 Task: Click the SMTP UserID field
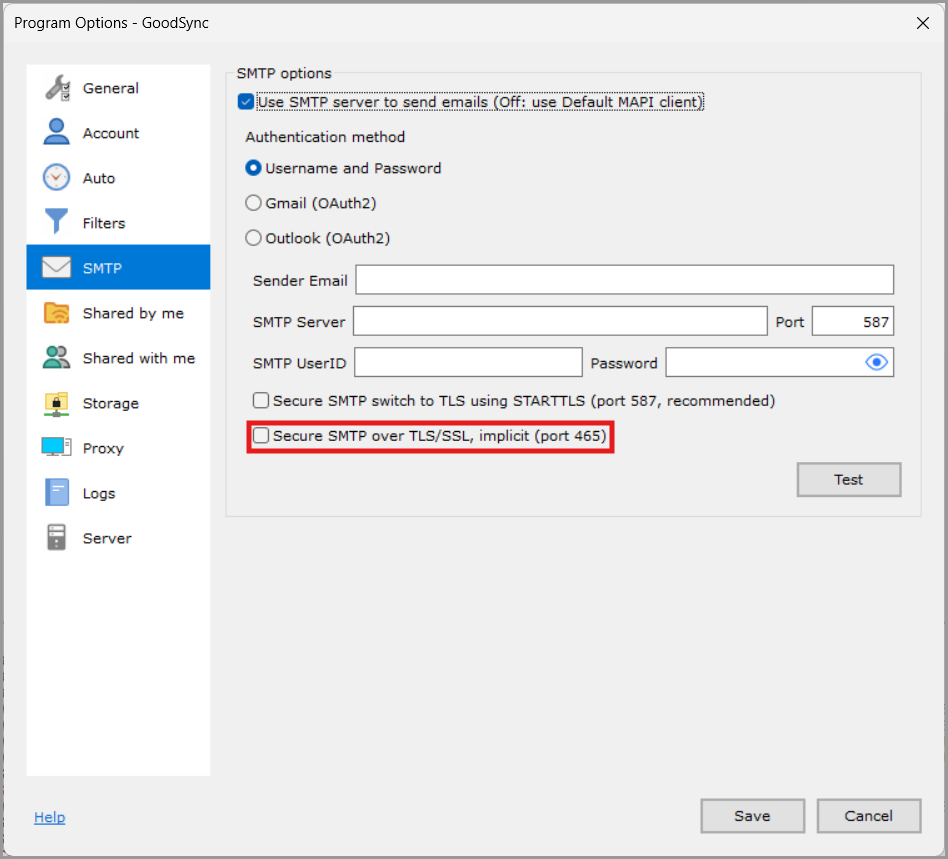click(x=469, y=362)
